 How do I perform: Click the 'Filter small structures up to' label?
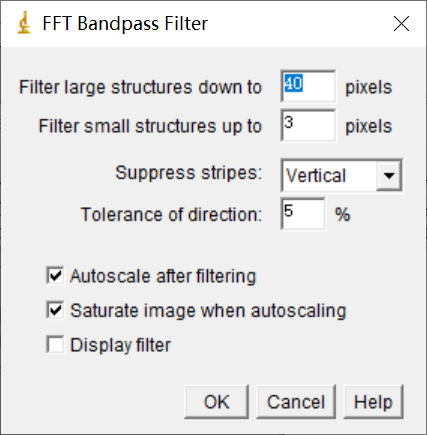pos(150,126)
